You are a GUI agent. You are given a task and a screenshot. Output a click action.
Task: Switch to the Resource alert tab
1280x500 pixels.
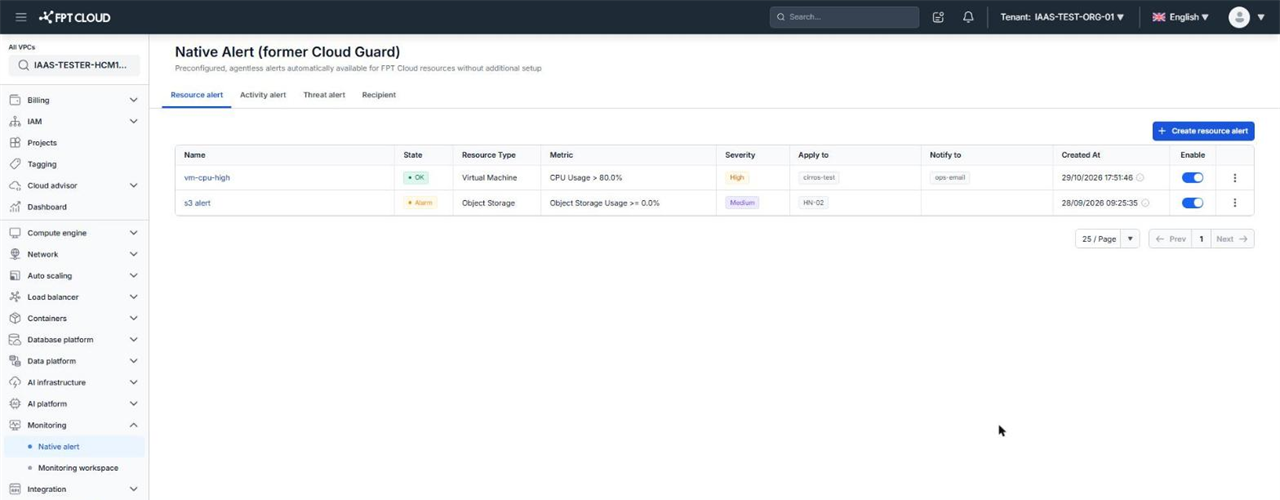197,95
